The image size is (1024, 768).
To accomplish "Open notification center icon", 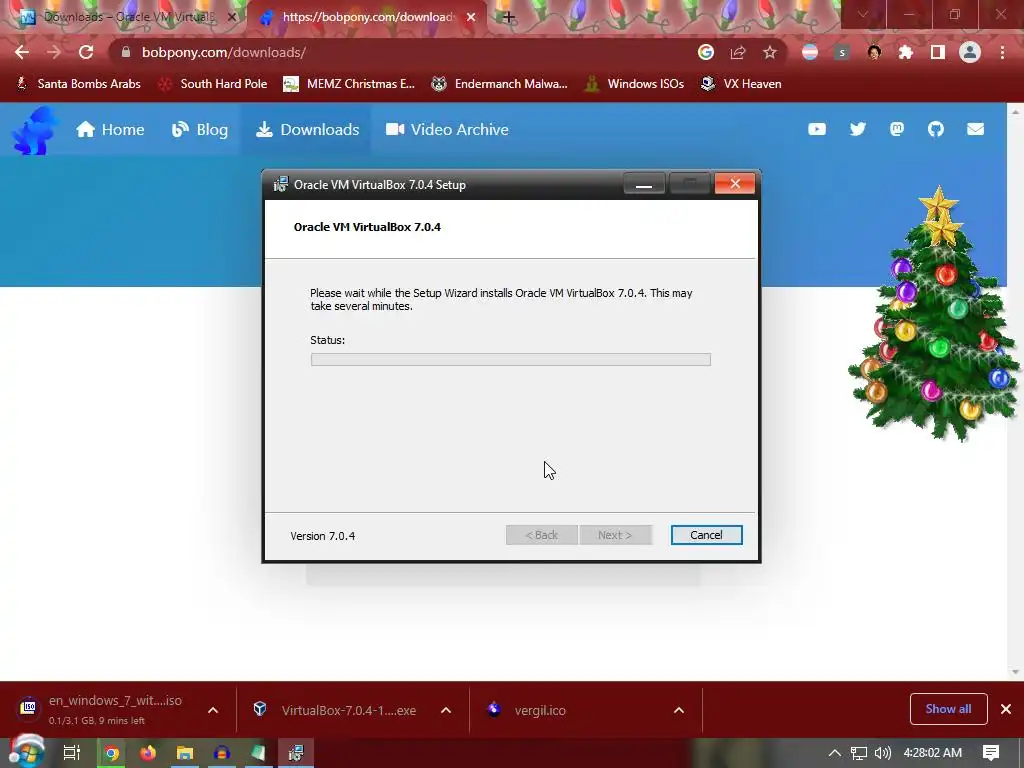I will pos(991,753).
